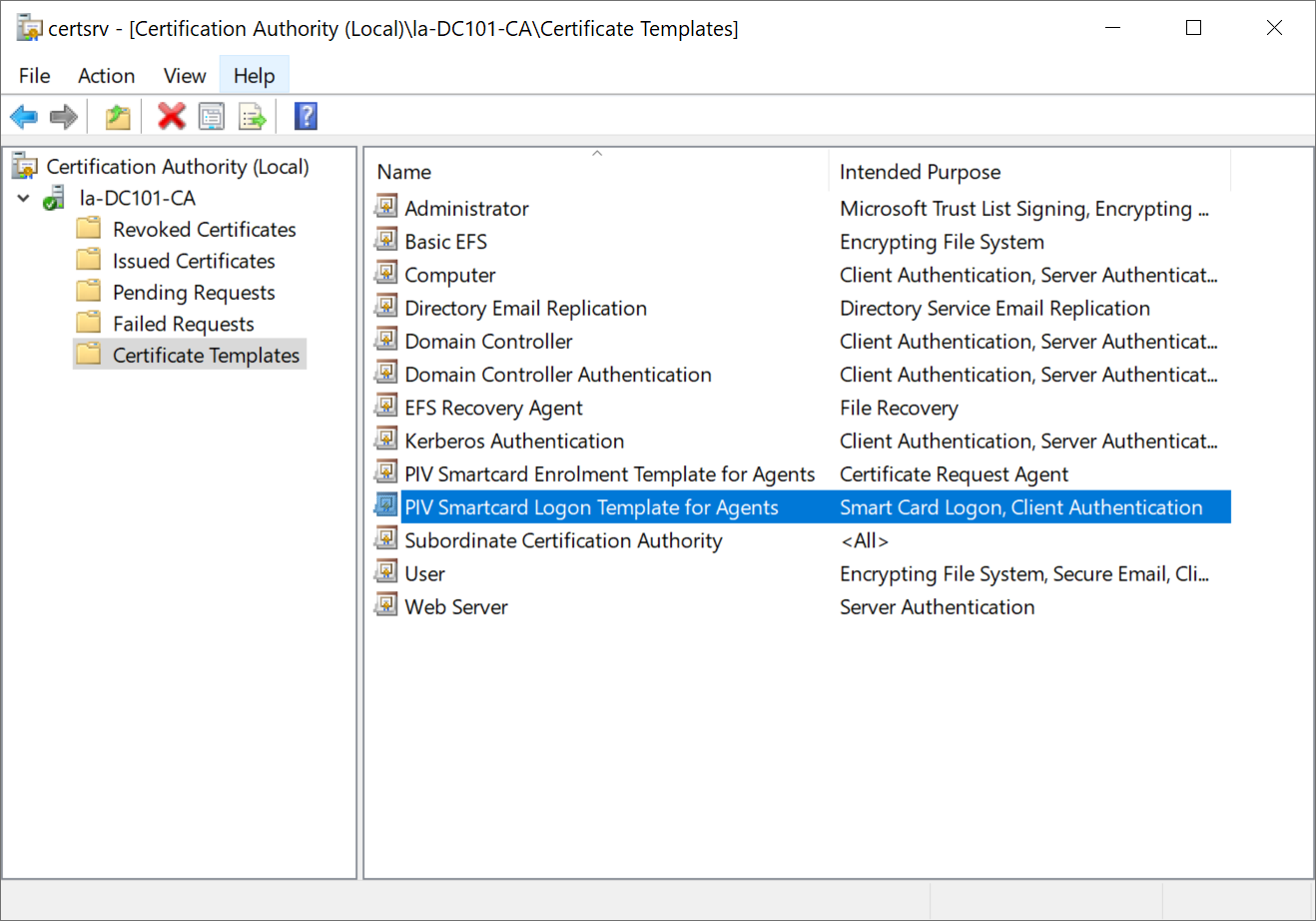Open the Pending Requests folder
Screen dimensions: 1316x921
coord(194,293)
